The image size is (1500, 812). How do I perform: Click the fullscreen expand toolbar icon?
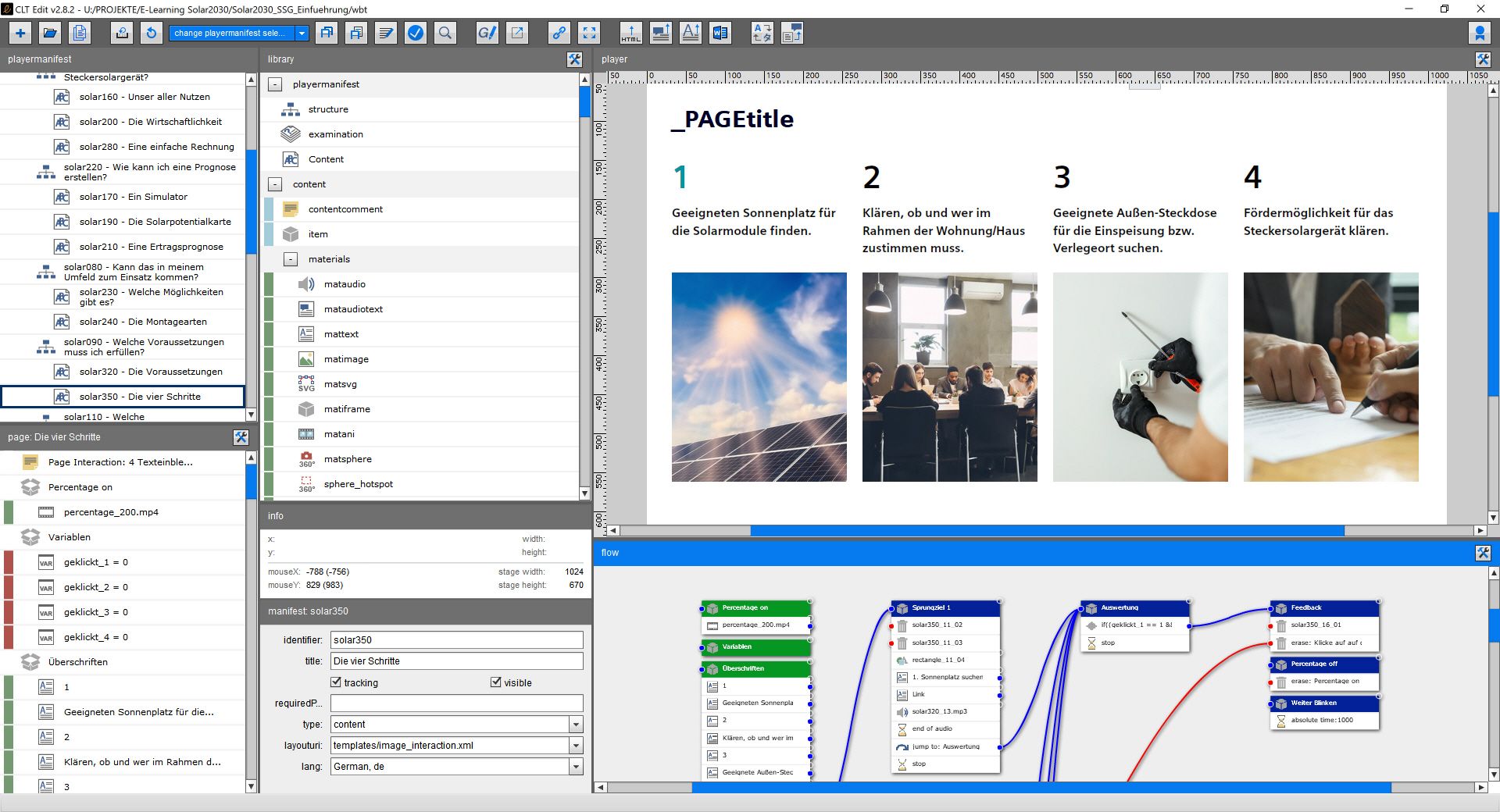(x=589, y=33)
